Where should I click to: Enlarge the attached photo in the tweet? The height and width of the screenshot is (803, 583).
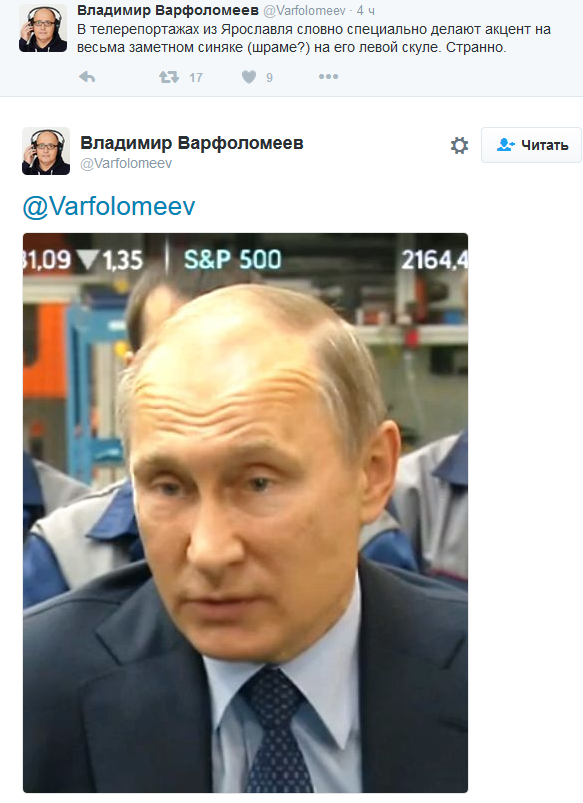245,513
